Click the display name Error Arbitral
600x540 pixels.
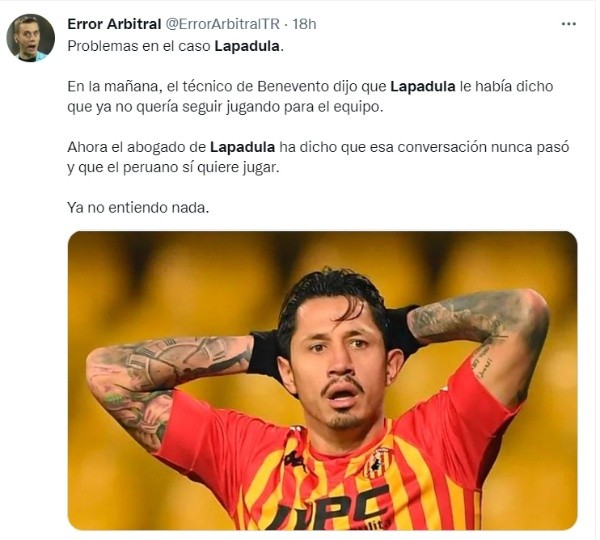[x=114, y=24]
